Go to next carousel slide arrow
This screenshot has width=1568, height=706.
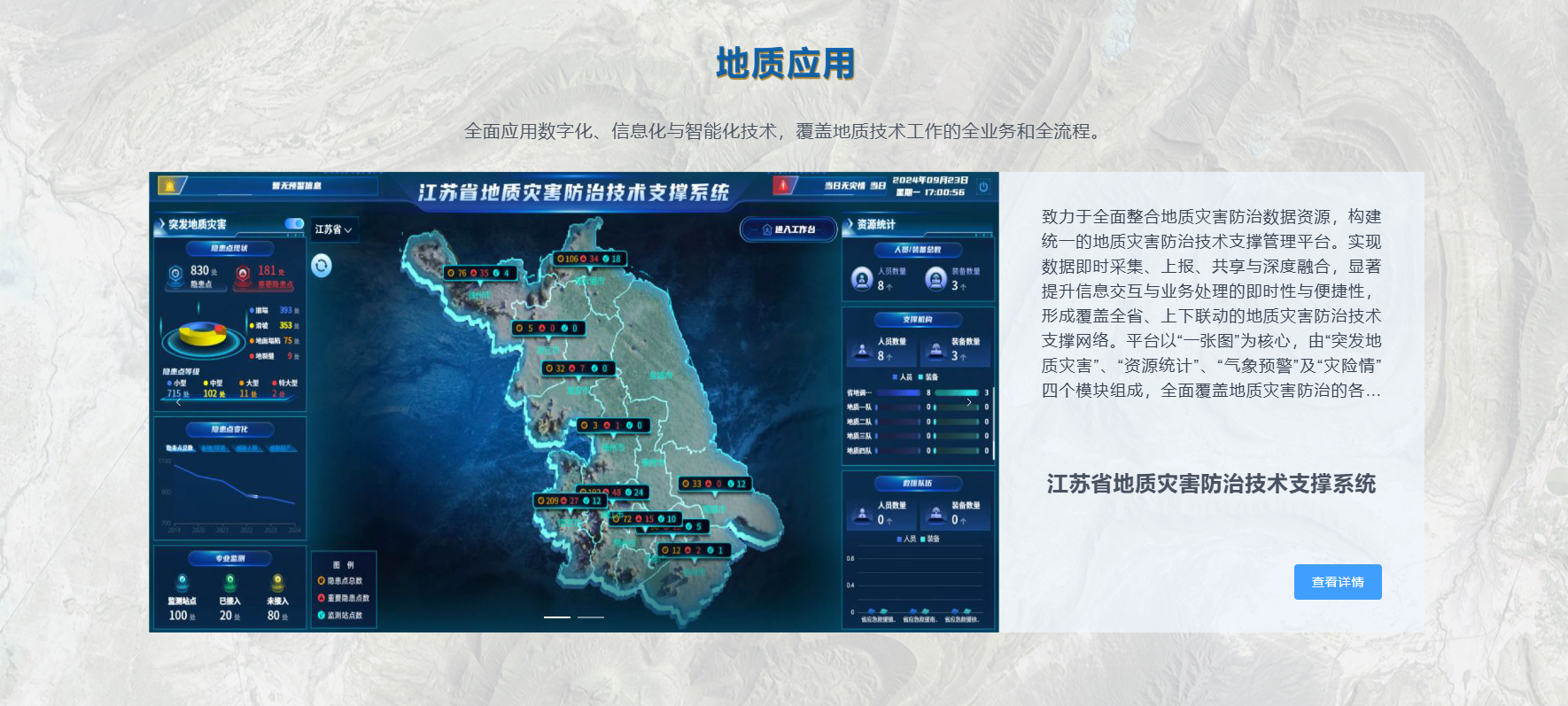(x=969, y=402)
